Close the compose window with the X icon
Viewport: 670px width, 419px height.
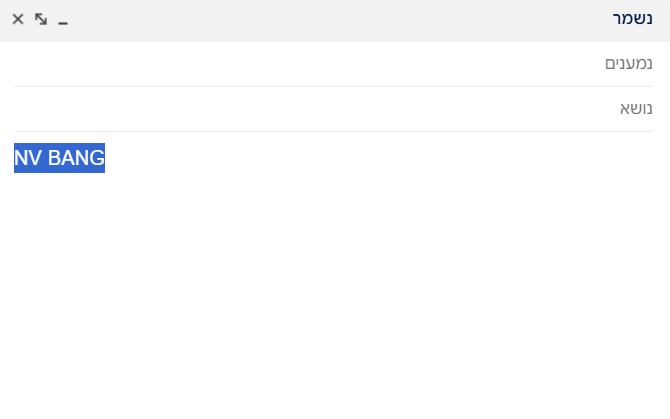[18, 19]
